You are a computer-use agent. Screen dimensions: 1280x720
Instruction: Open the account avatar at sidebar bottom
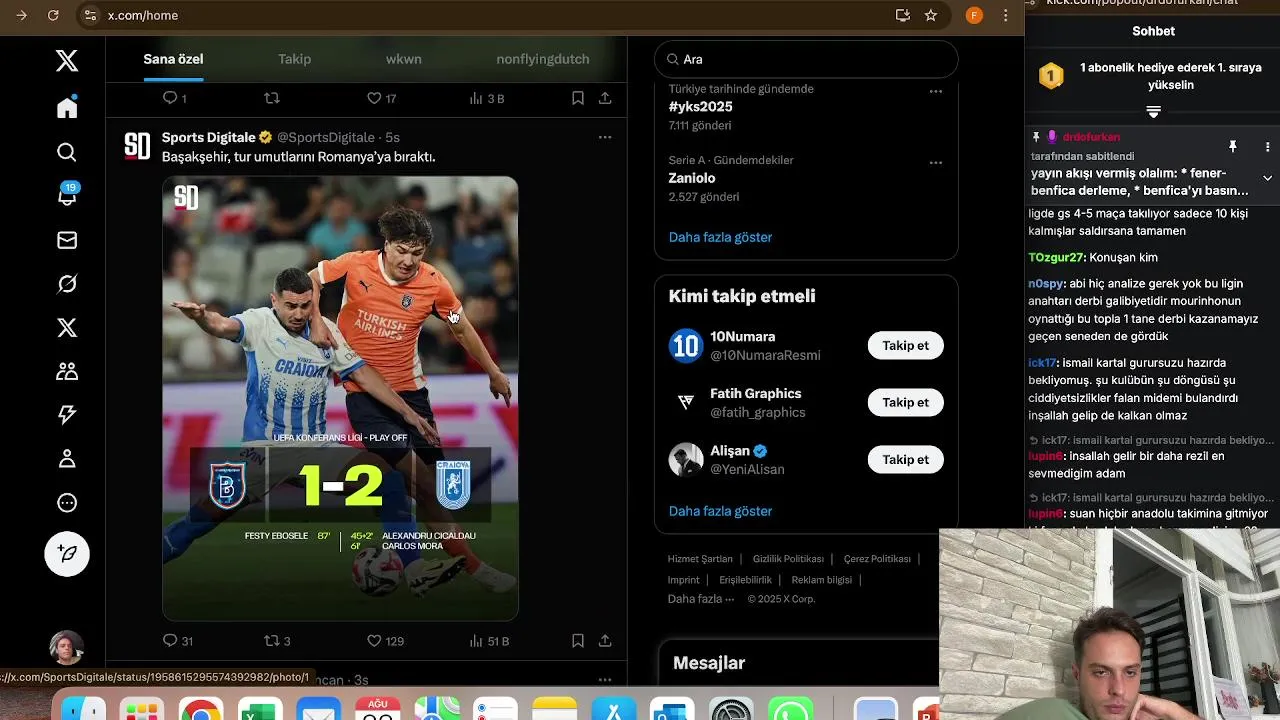(x=67, y=647)
